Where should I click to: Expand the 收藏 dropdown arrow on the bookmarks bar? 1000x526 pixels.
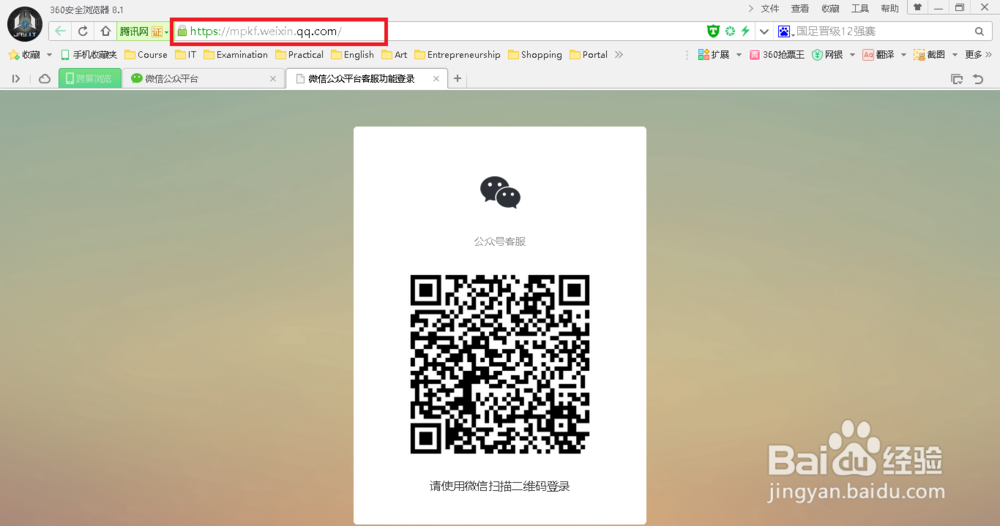[49, 55]
